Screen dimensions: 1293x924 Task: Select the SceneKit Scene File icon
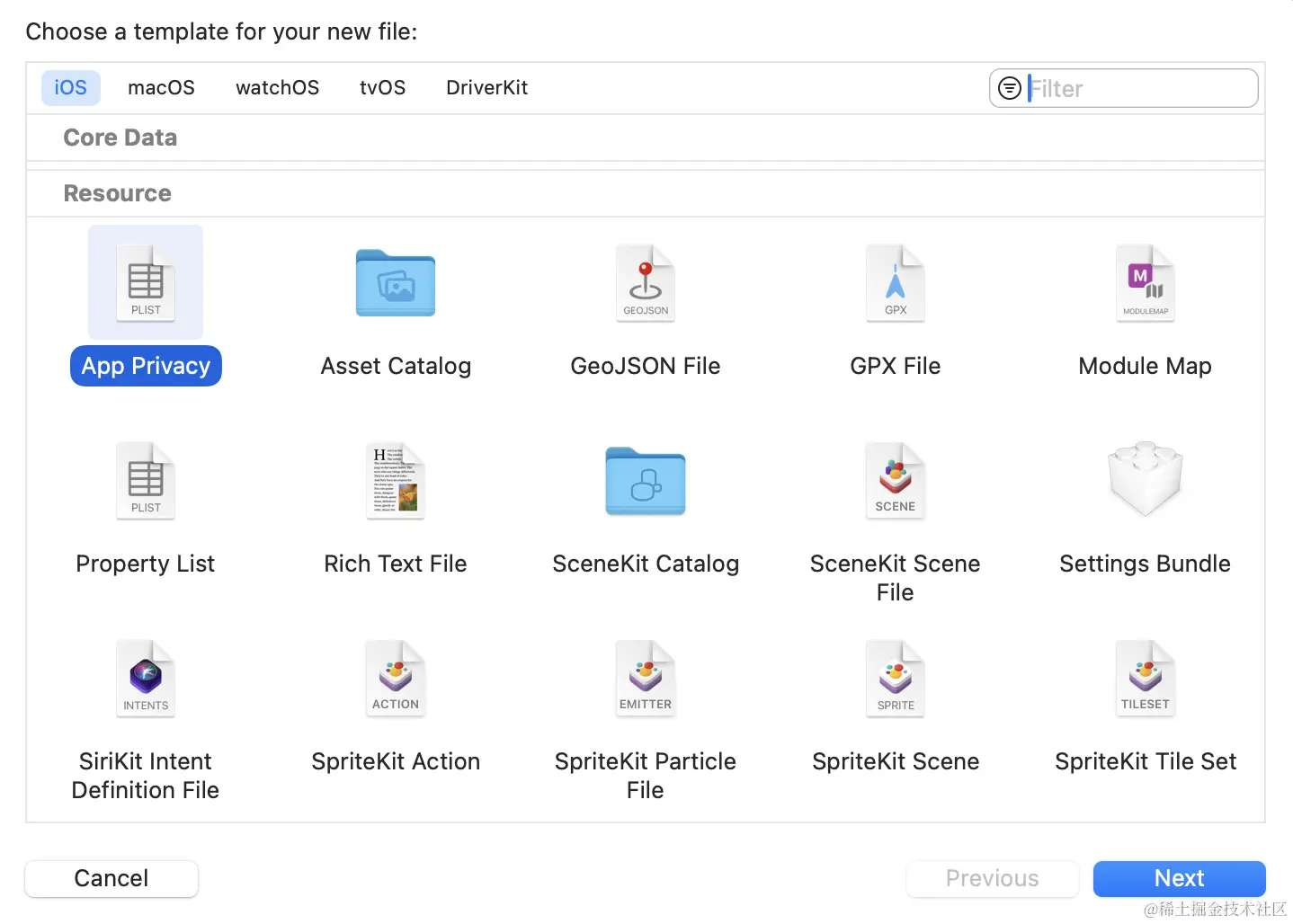click(896, 480)
